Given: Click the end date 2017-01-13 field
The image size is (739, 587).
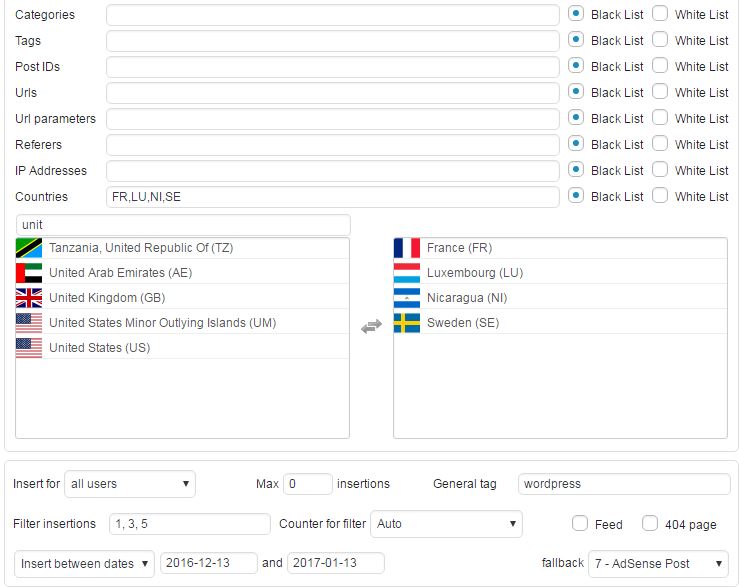Looking at the screenshot, I should point(336,563).
